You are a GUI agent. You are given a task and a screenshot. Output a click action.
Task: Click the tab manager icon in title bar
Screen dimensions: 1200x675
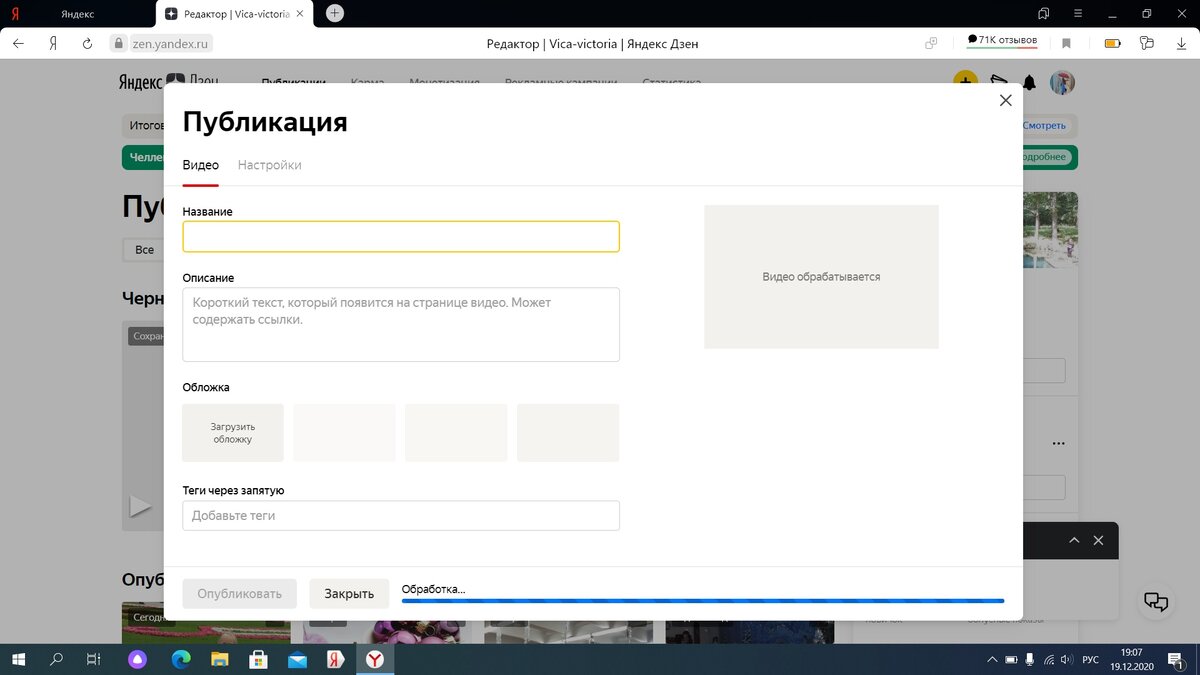pos(1044,13)
